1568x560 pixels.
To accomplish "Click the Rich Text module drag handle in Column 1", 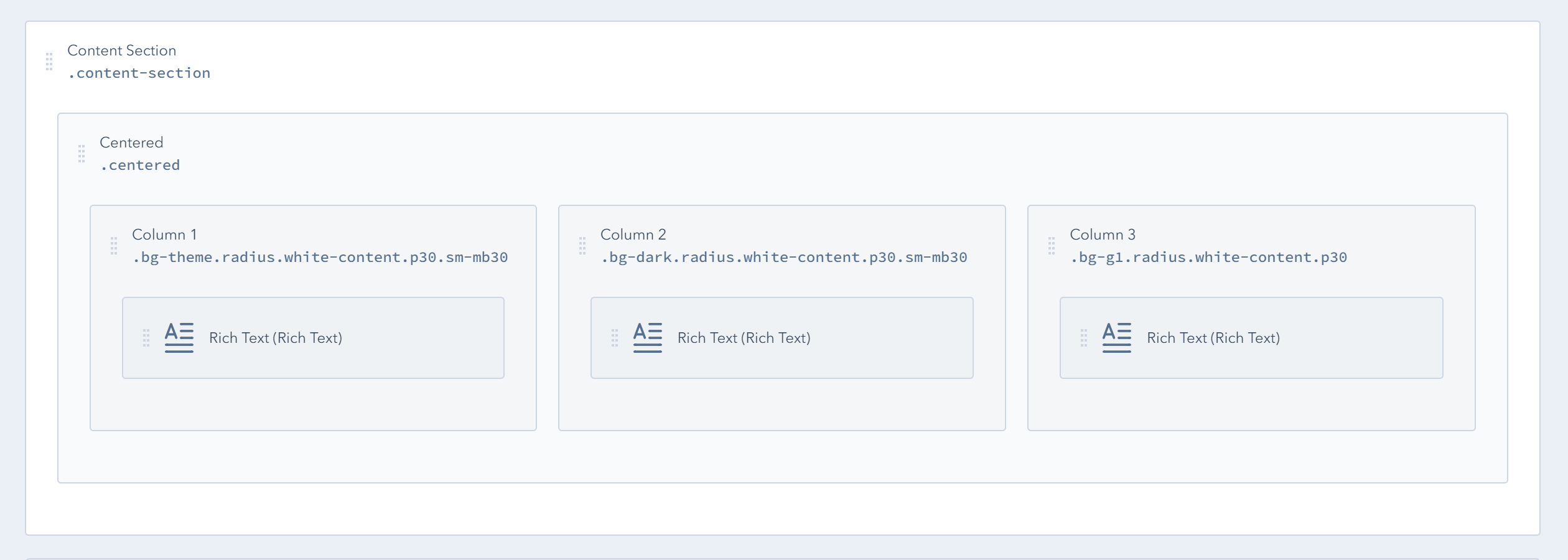I will tap(146, 338).
